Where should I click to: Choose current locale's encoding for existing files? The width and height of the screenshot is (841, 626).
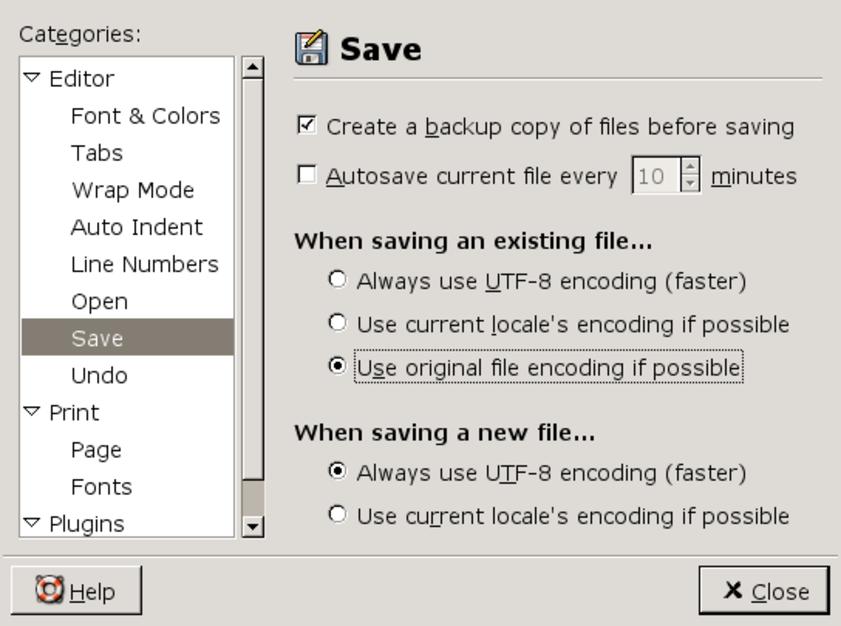338,323
